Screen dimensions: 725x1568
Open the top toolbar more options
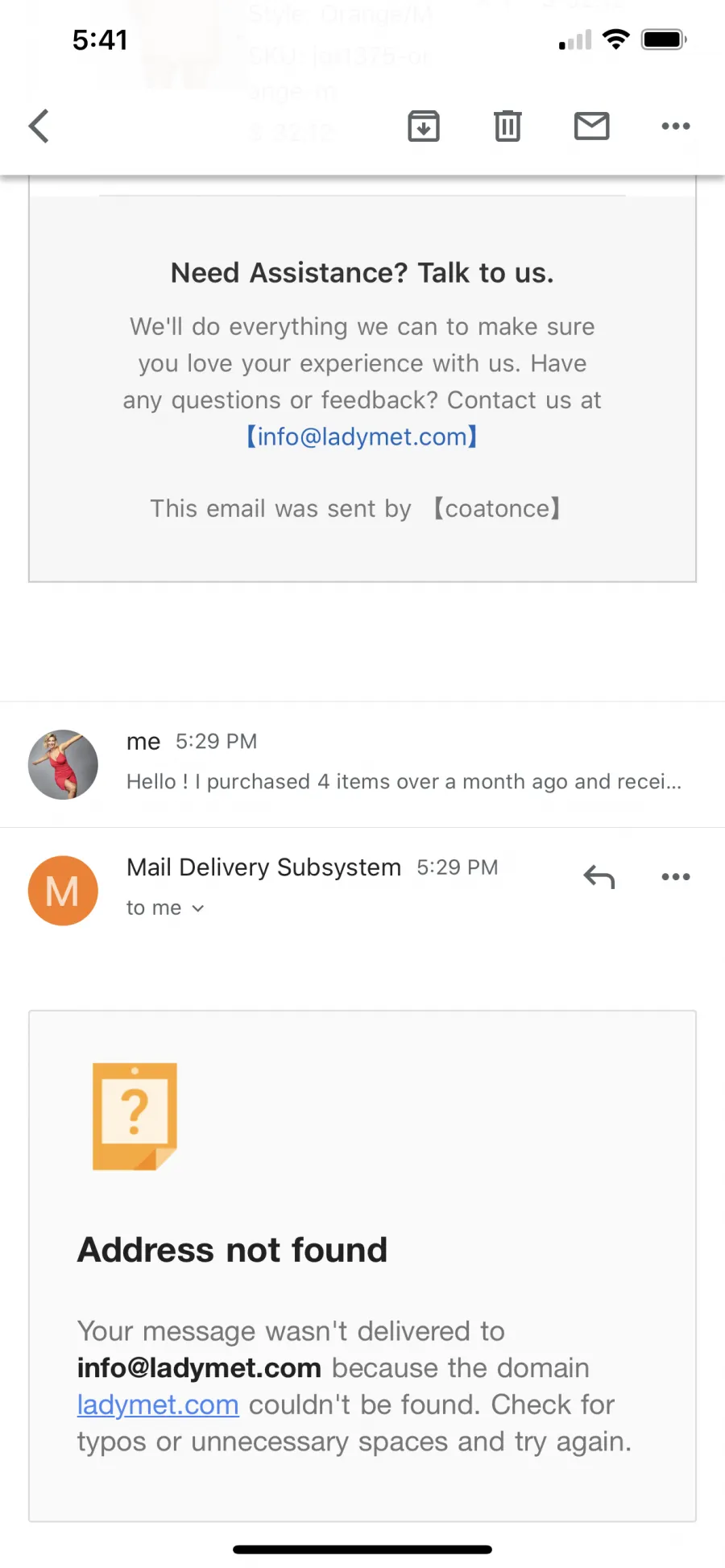(676, 126)
